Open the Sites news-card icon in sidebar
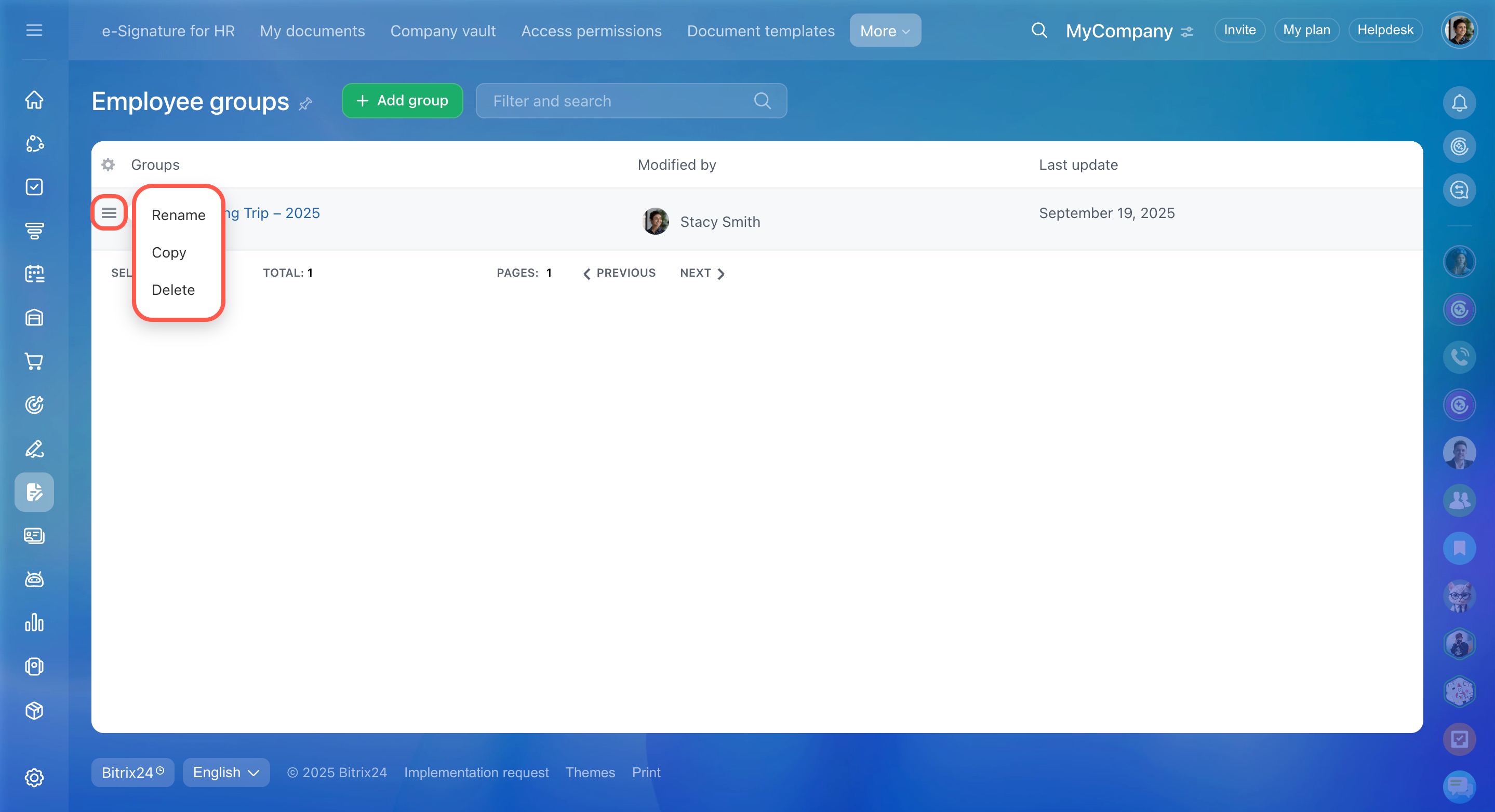The image size is (1495, 812). 34,535
